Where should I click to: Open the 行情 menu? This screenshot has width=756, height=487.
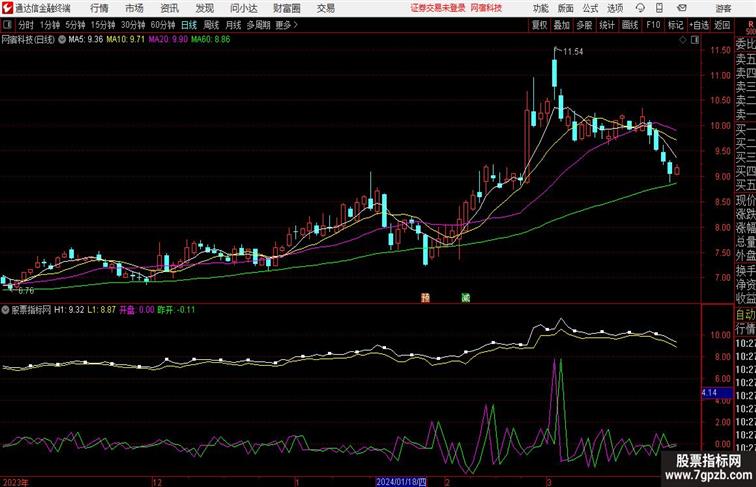click(99, 8)
